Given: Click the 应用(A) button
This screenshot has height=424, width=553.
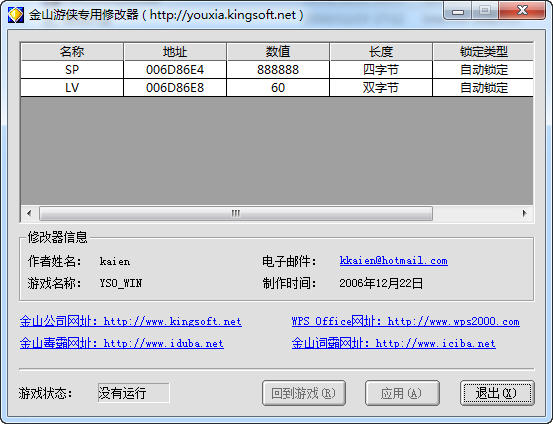Looking at the screenshot, I should [x=402, y=393].
